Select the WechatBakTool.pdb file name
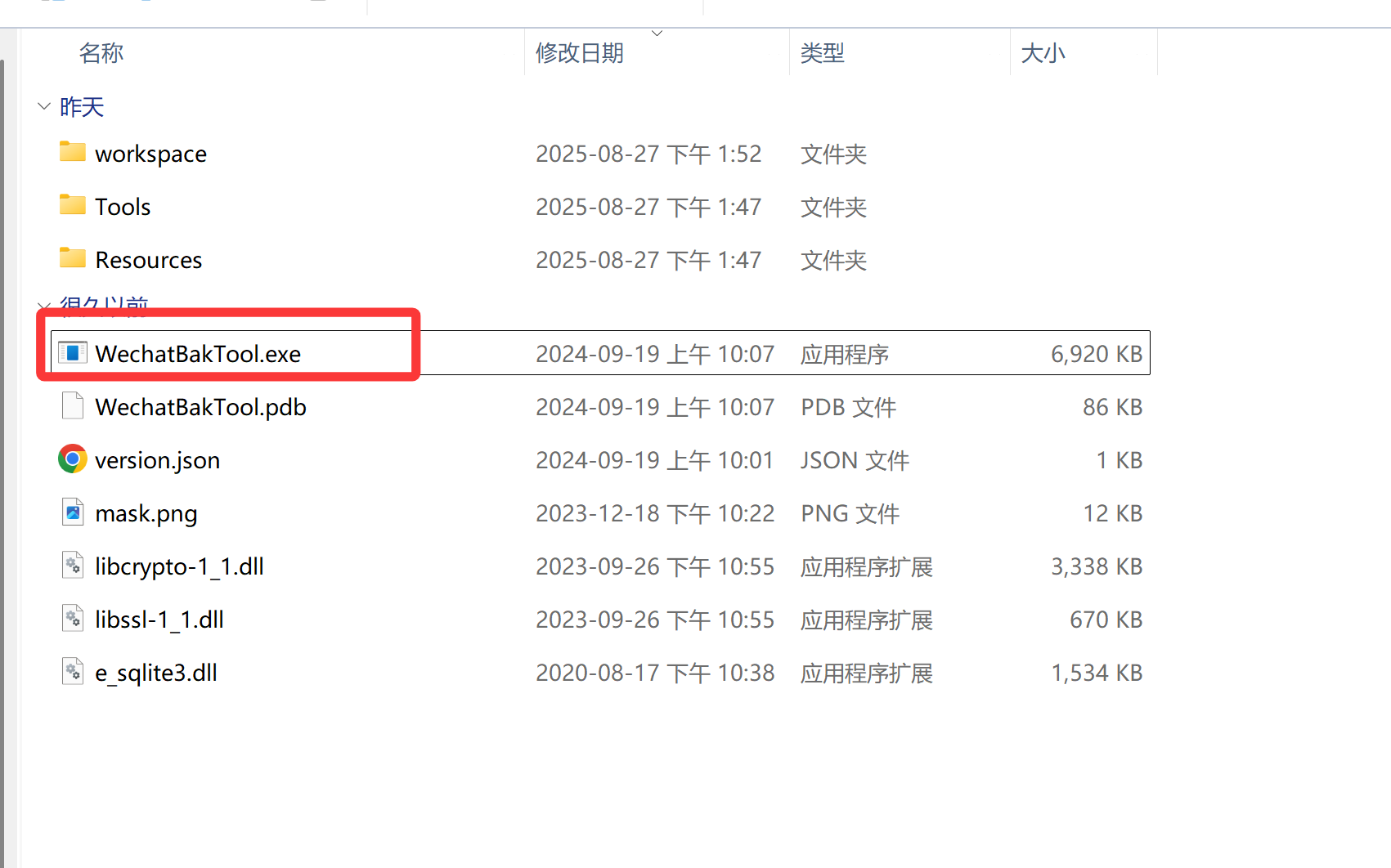 (200, 407)
